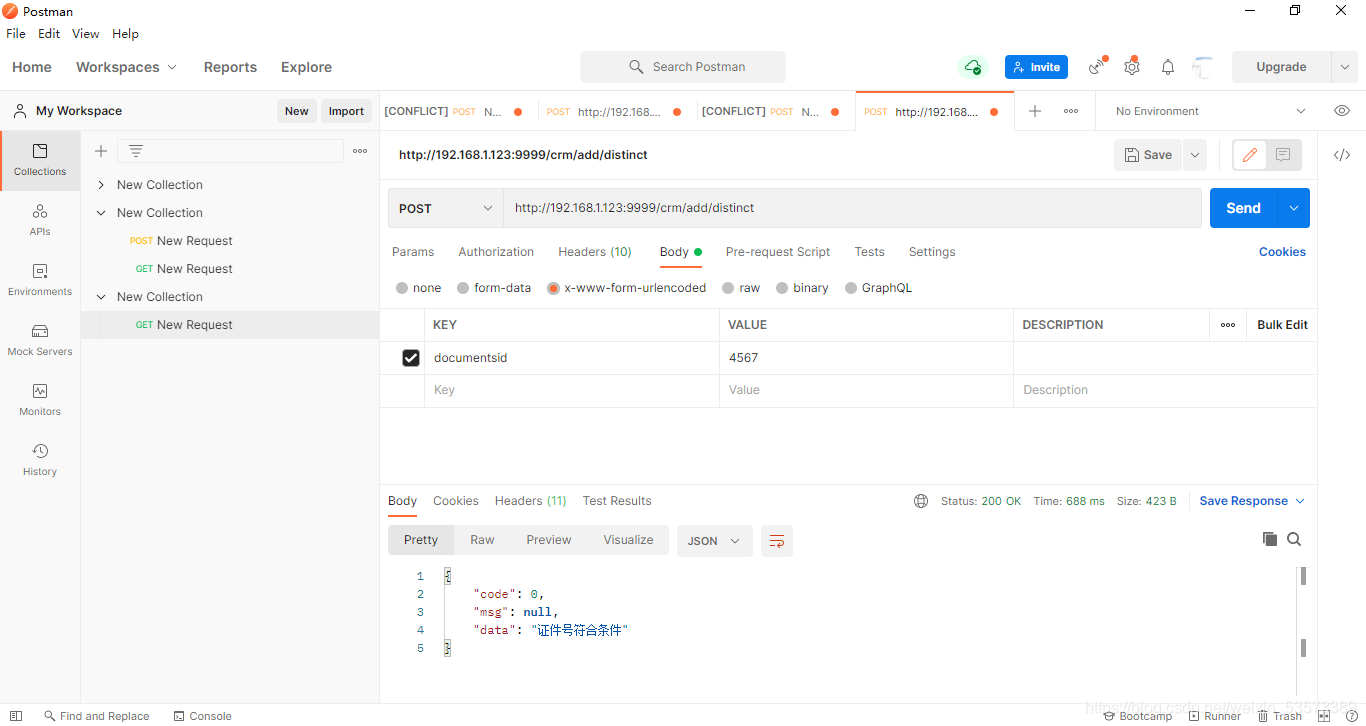Open the code snippet panel icon
Viewport: 1366px width, 726px height.
(x=1342, y=155)
